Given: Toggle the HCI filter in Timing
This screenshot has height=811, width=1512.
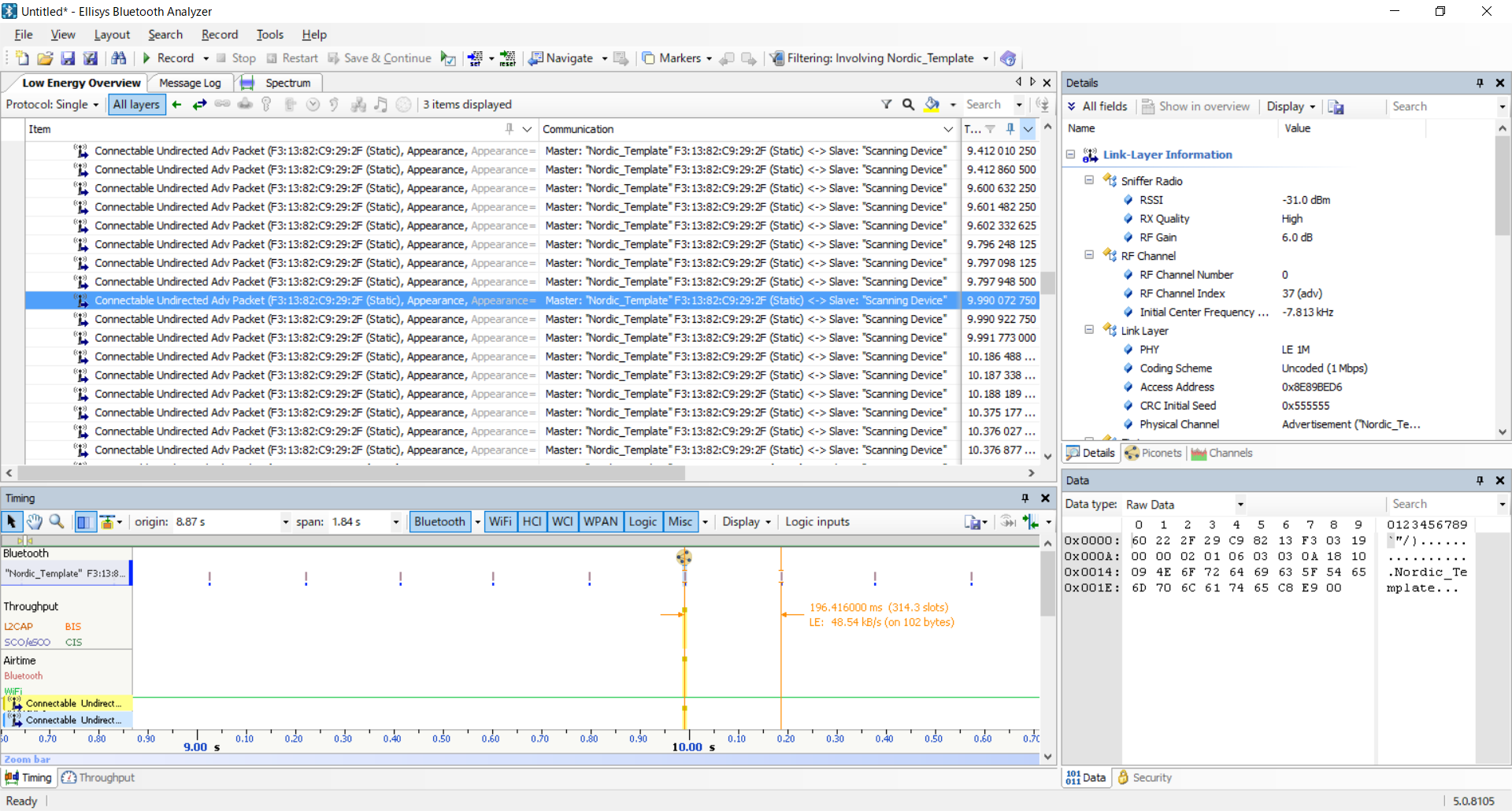Looking at the screenshot, I should (532, 521).
